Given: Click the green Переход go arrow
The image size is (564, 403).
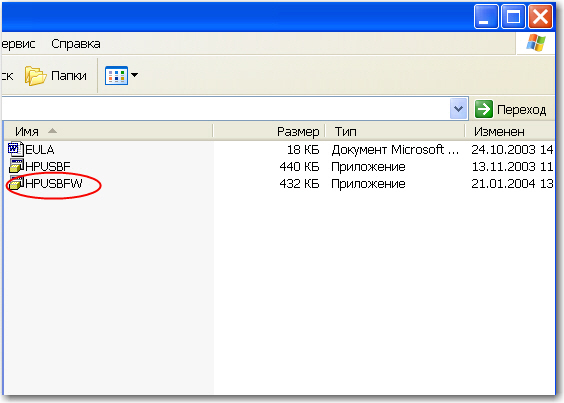Looking at the screenshot, I should pos(483,109).
